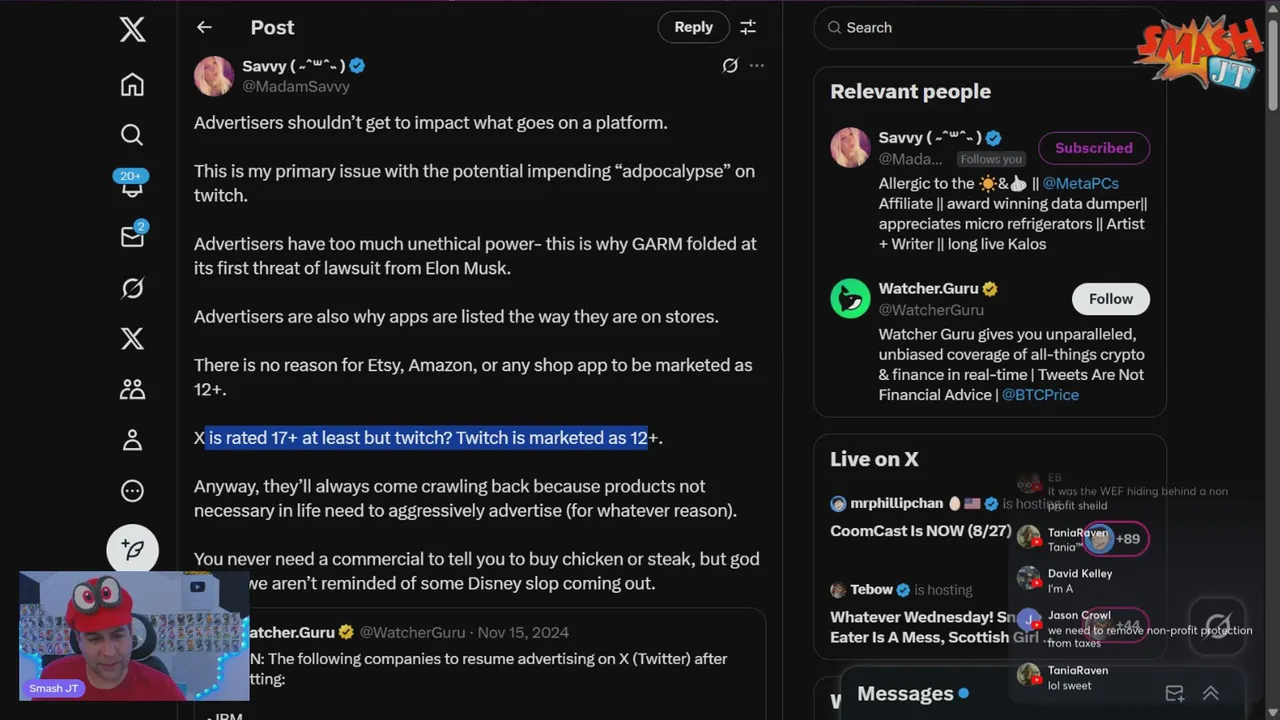Open Profile person icon in sidebar
The height and width of the screenshot is (720, 1280).
(x=132, y=440)
